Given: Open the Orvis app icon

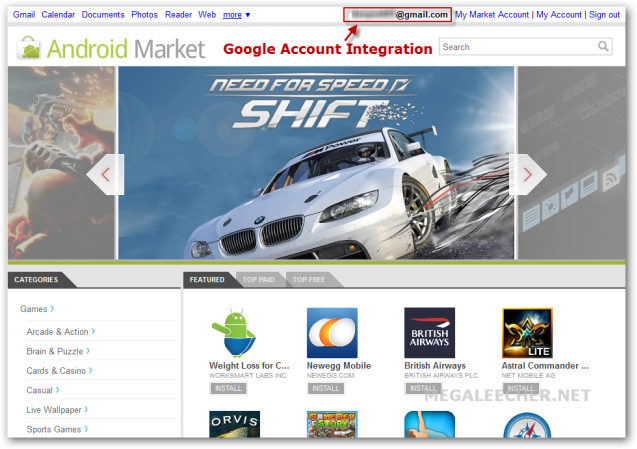Looking at the screenshot, I should point(234,424).
